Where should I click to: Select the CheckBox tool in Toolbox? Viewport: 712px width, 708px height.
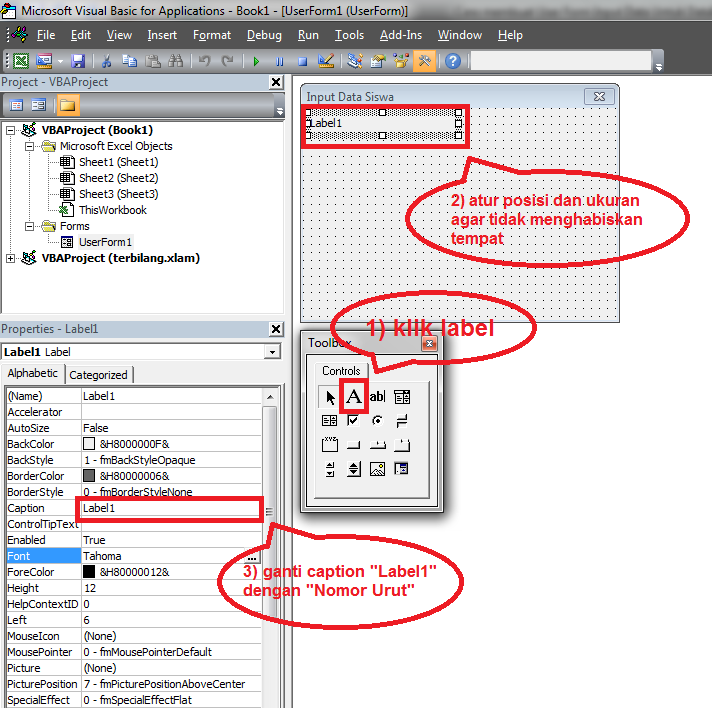(353, 421)
